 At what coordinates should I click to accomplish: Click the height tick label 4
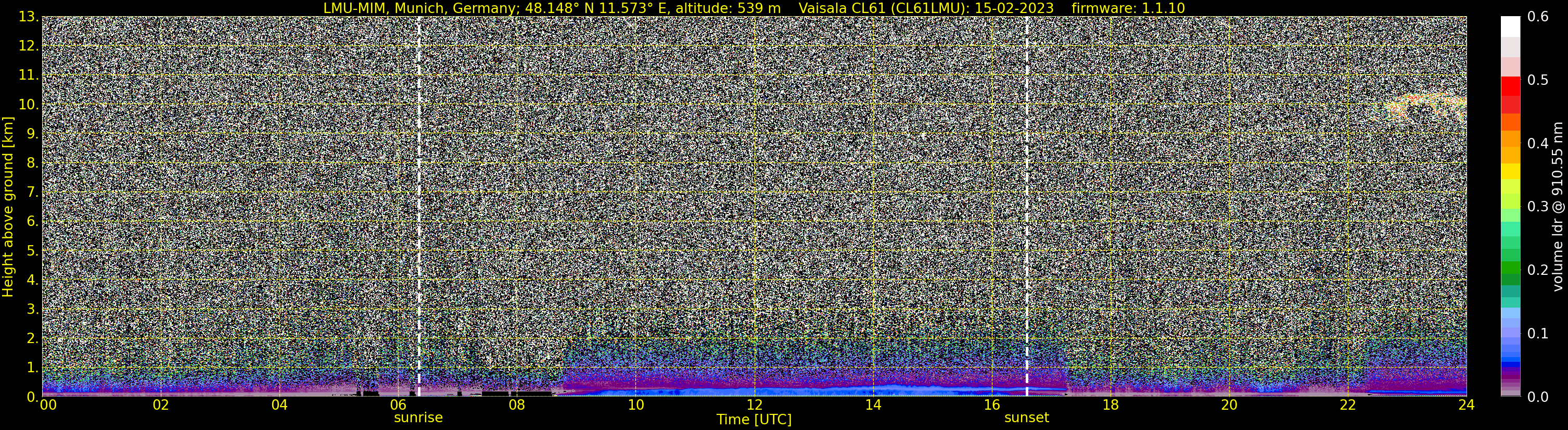[32, 280]
